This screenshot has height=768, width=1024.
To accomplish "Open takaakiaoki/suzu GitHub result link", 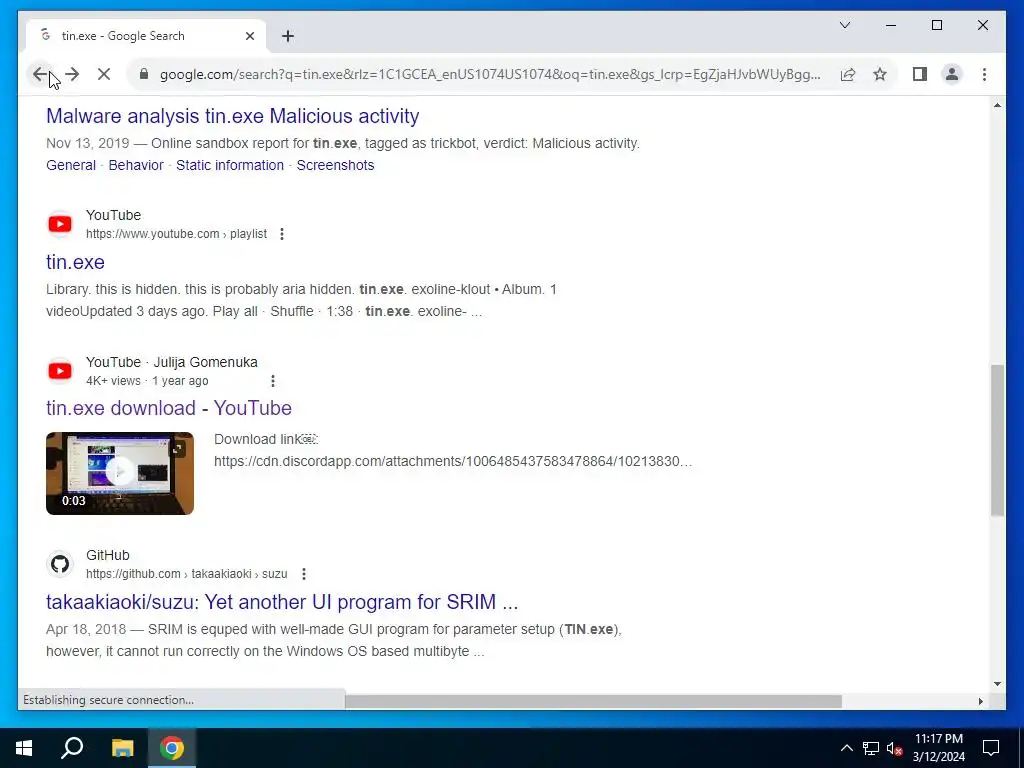I will (x=282, y=602).
